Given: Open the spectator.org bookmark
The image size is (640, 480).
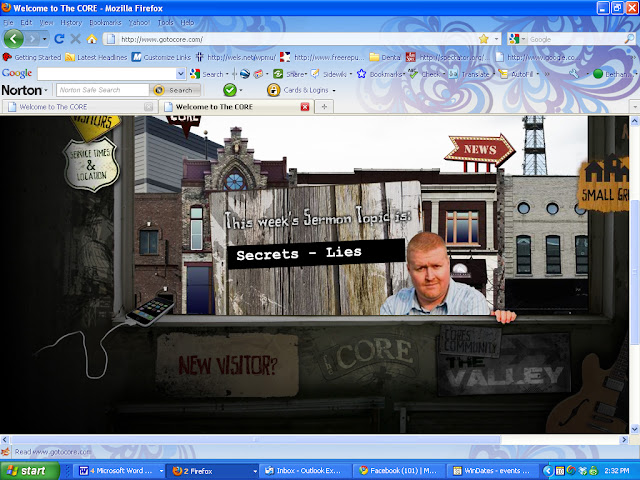Looking at the screenshot, I should pos(448,57).
